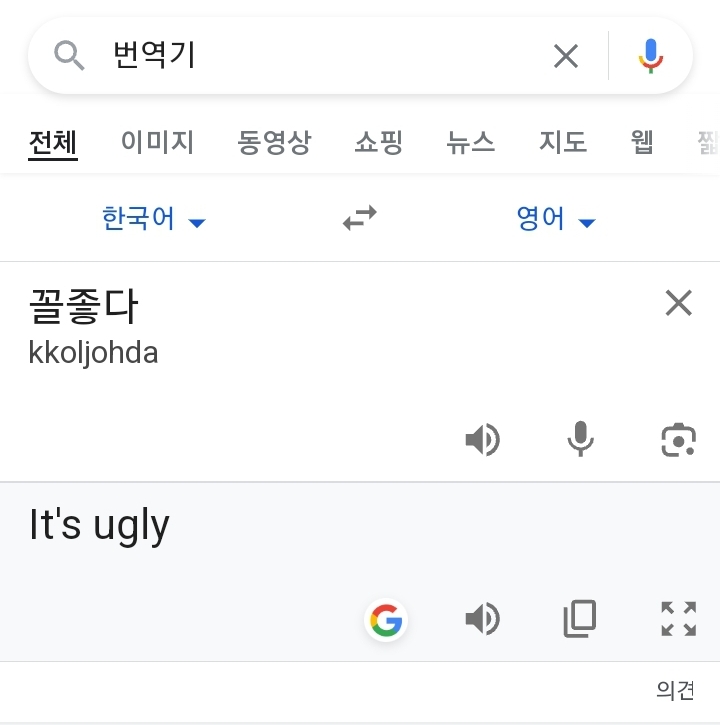This screenshot has width=720, height=725.
Task: Switch to the 이미지 tab
Action: (157, 142)
